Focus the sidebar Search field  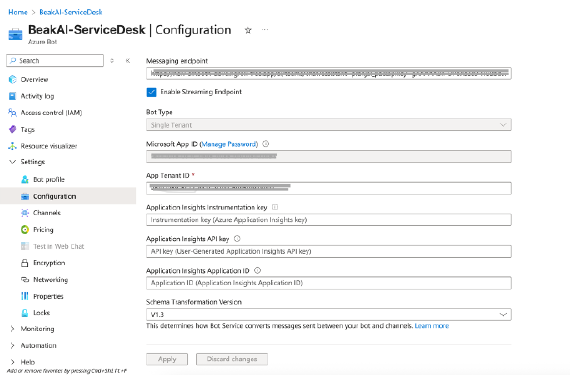point(55,61)
